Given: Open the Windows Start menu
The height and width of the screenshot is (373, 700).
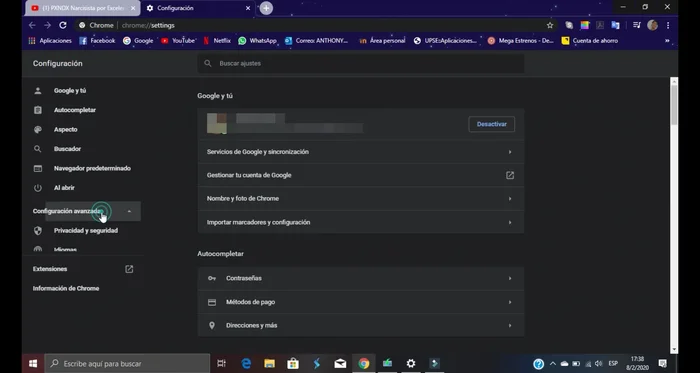Looking at the screenshot, I should click(33, 364).
